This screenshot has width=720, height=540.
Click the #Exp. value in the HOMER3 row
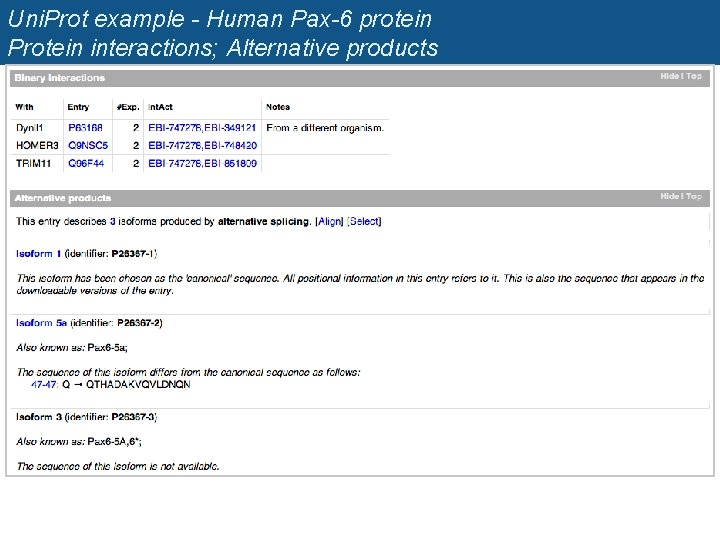pos(136,146)
